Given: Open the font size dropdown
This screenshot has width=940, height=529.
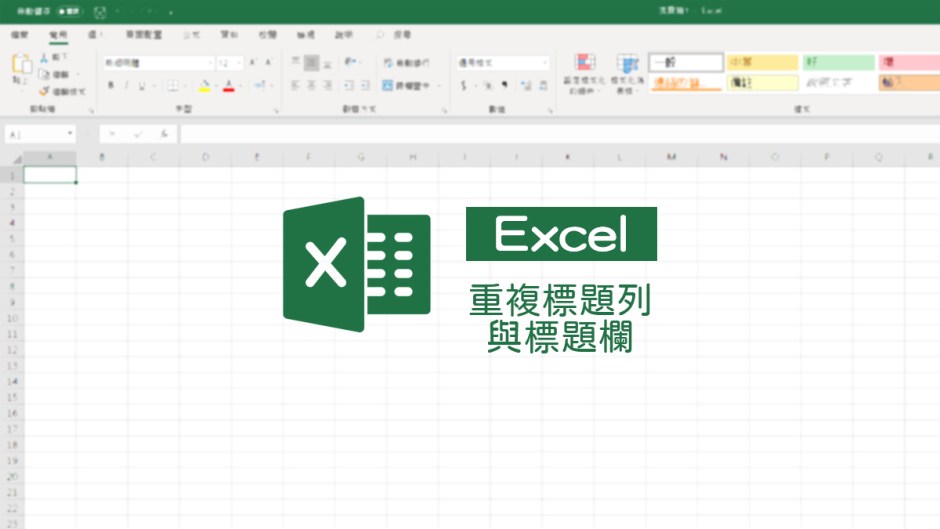Looking at the screenshot, I should [x=237, y=62].
